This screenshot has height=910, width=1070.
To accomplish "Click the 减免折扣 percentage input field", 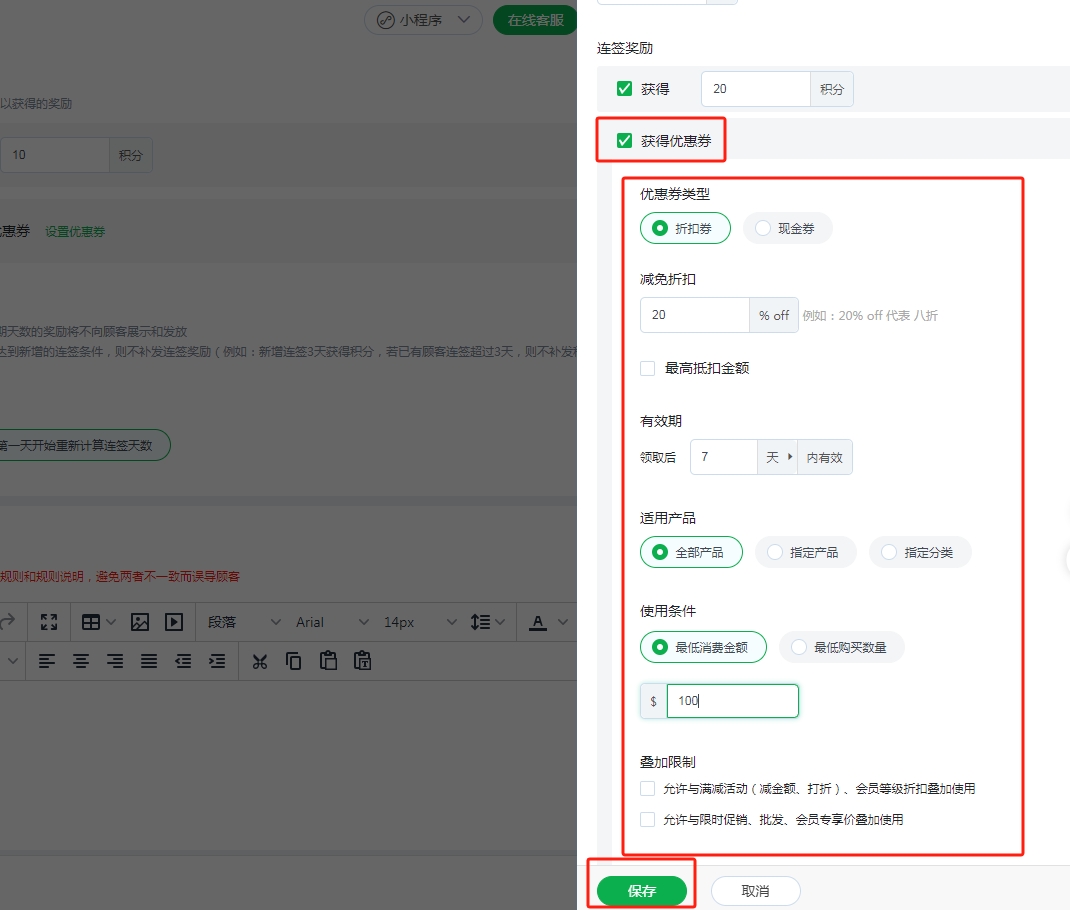I will [x=695, y=315].
